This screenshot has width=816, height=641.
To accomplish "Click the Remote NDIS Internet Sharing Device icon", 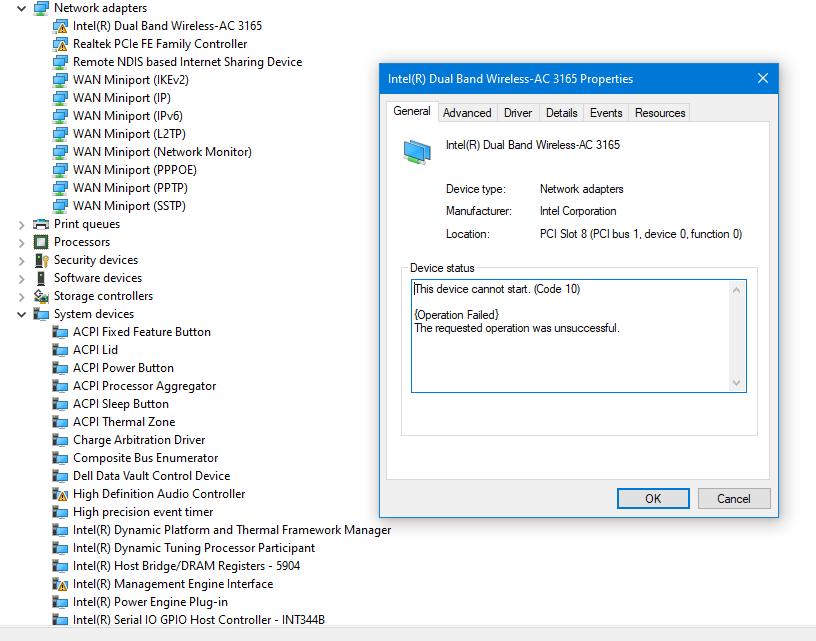I will point(60,62).
